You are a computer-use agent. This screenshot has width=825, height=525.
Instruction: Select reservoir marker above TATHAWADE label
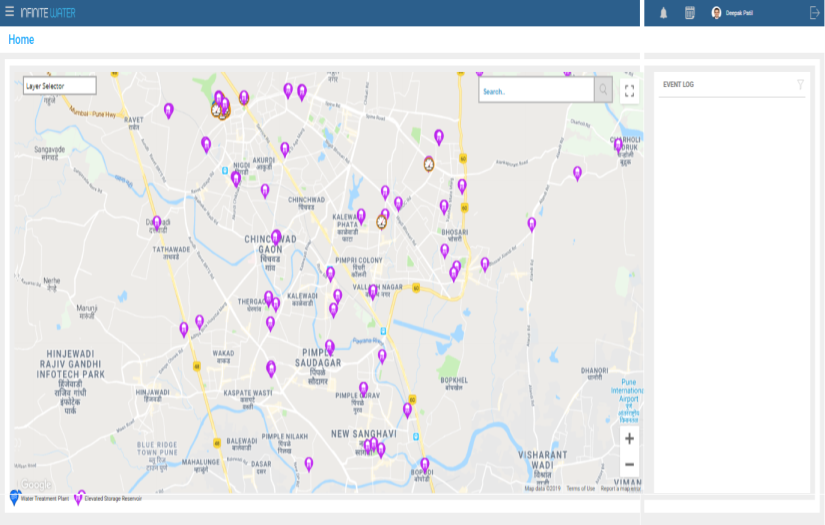pyautogui.click(x=157, y=223)
